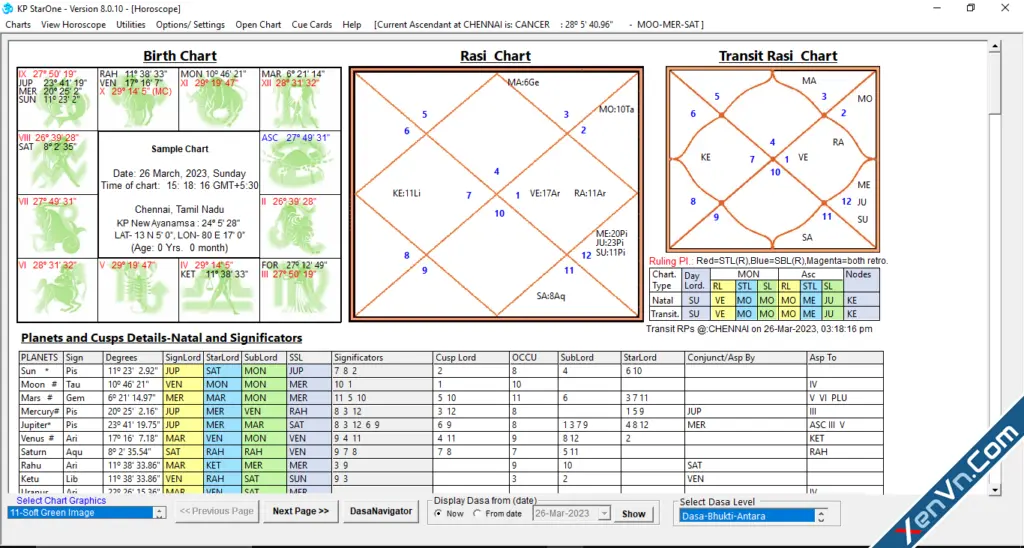
Task: Click the Sample Chart title in birth chart
Action: [180, 149]
